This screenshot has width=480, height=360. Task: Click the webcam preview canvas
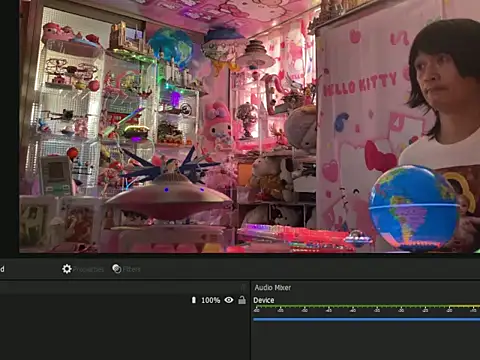pos(249,126)
